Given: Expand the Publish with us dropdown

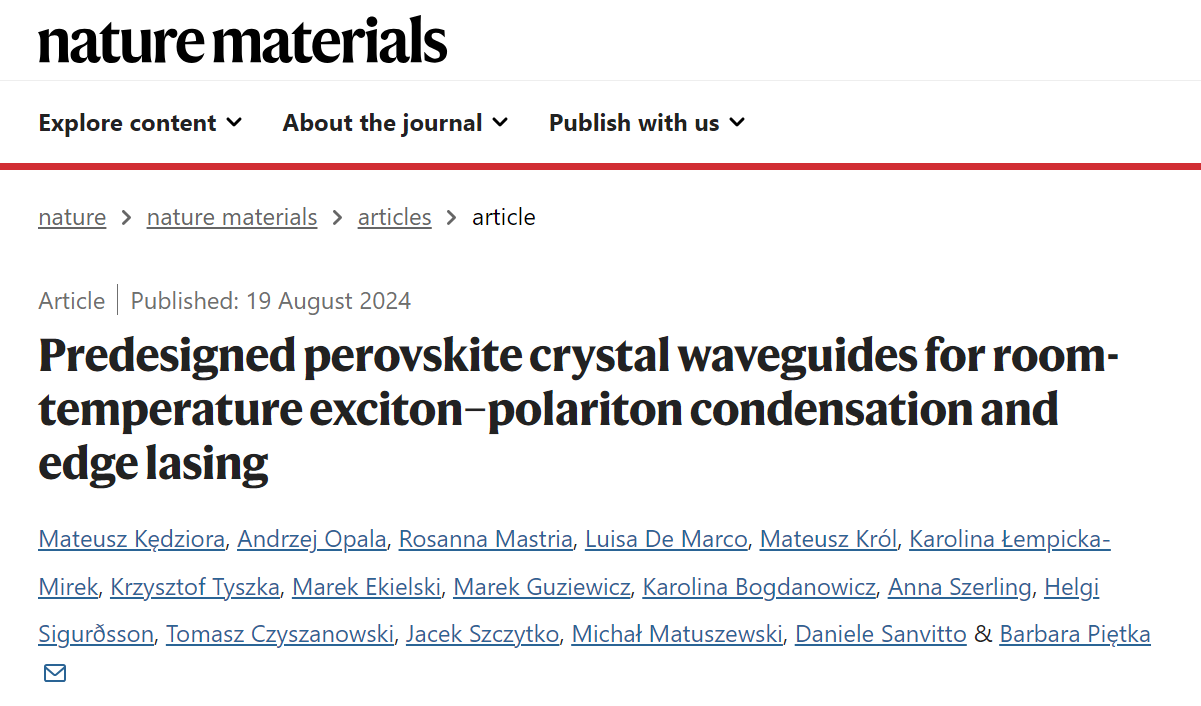Looking at the screenshot, I should pos(647,123).
